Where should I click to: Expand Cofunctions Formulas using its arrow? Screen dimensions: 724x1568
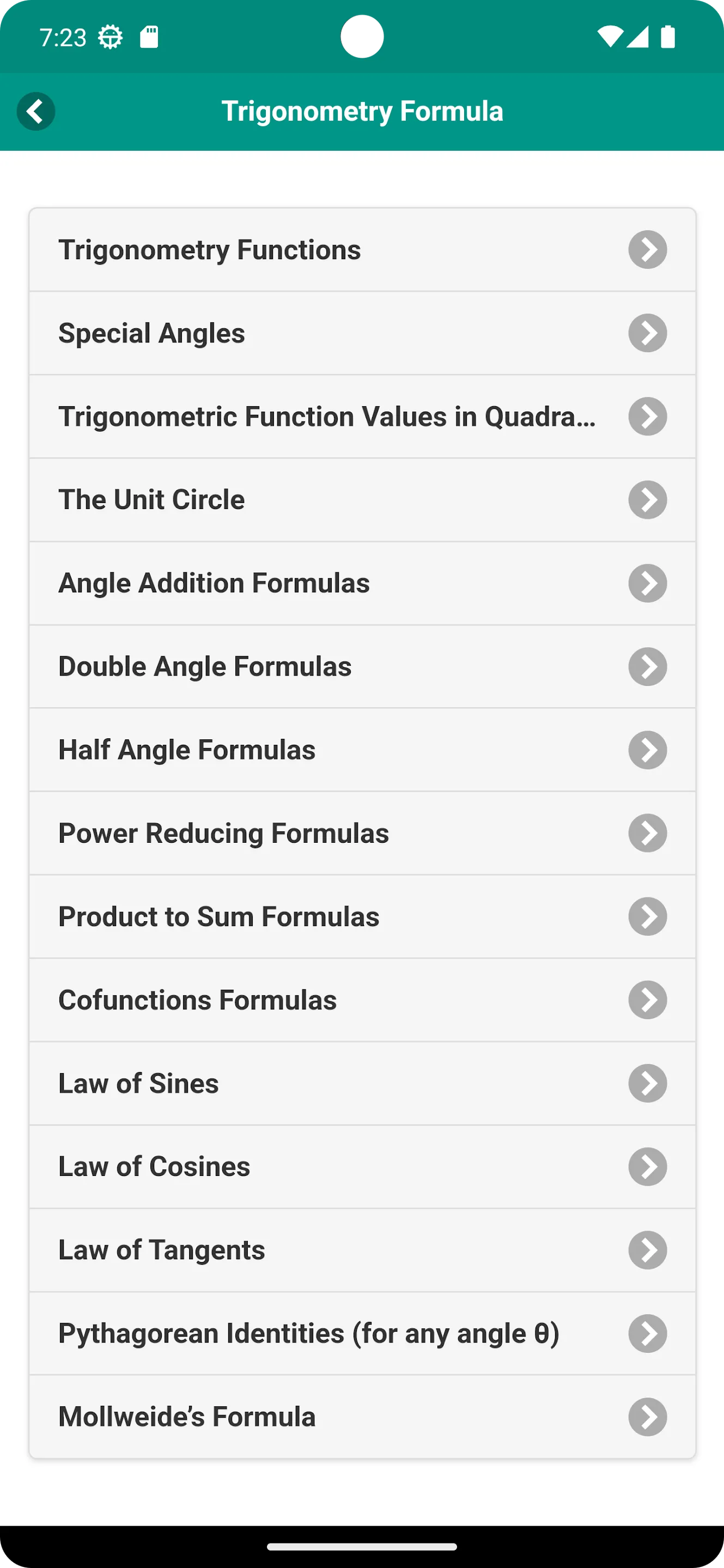pyautogui.click(x=647, y=1000)
